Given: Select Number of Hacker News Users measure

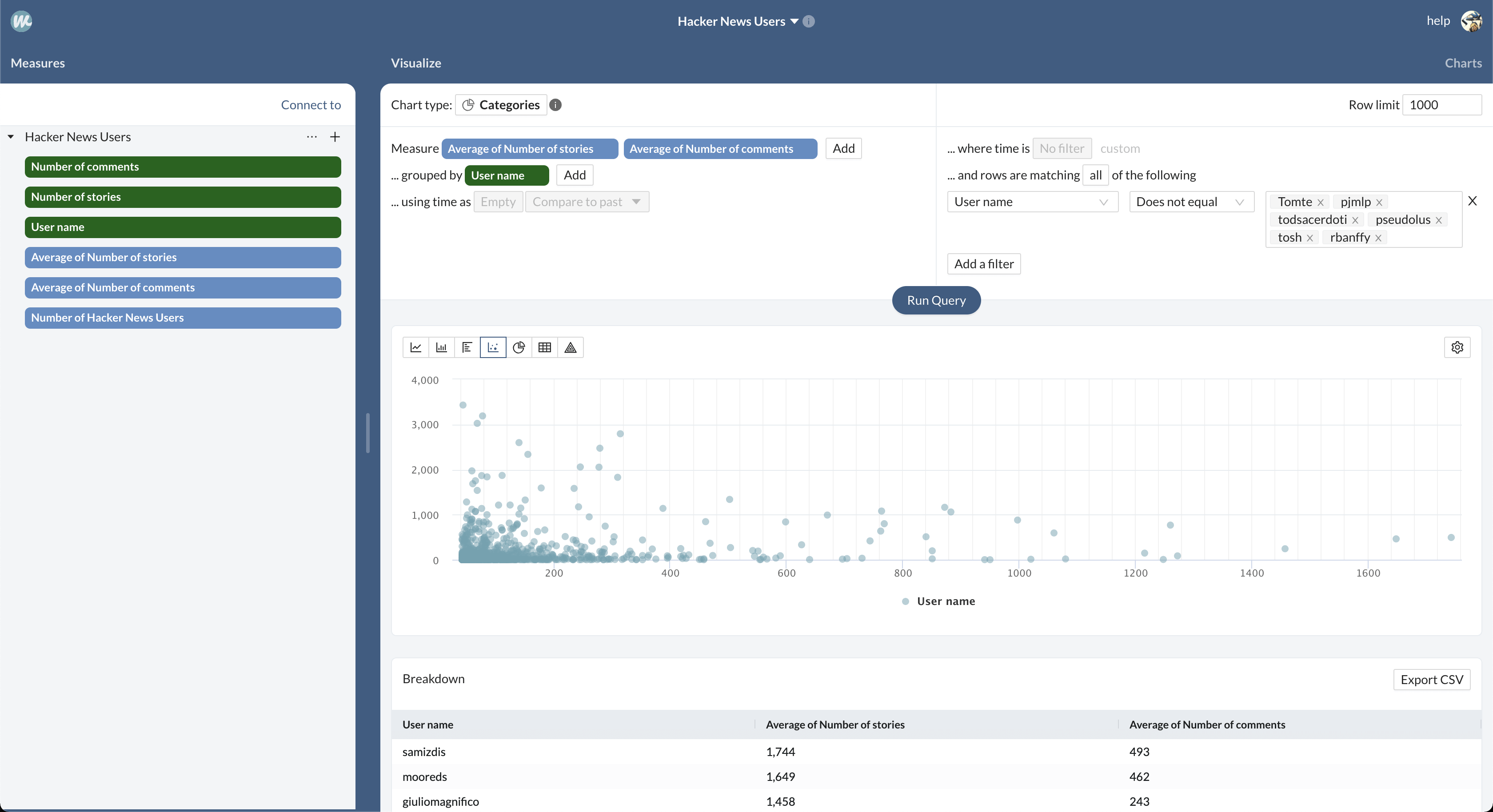Looking at the screenshot, I should click(183, 318).
